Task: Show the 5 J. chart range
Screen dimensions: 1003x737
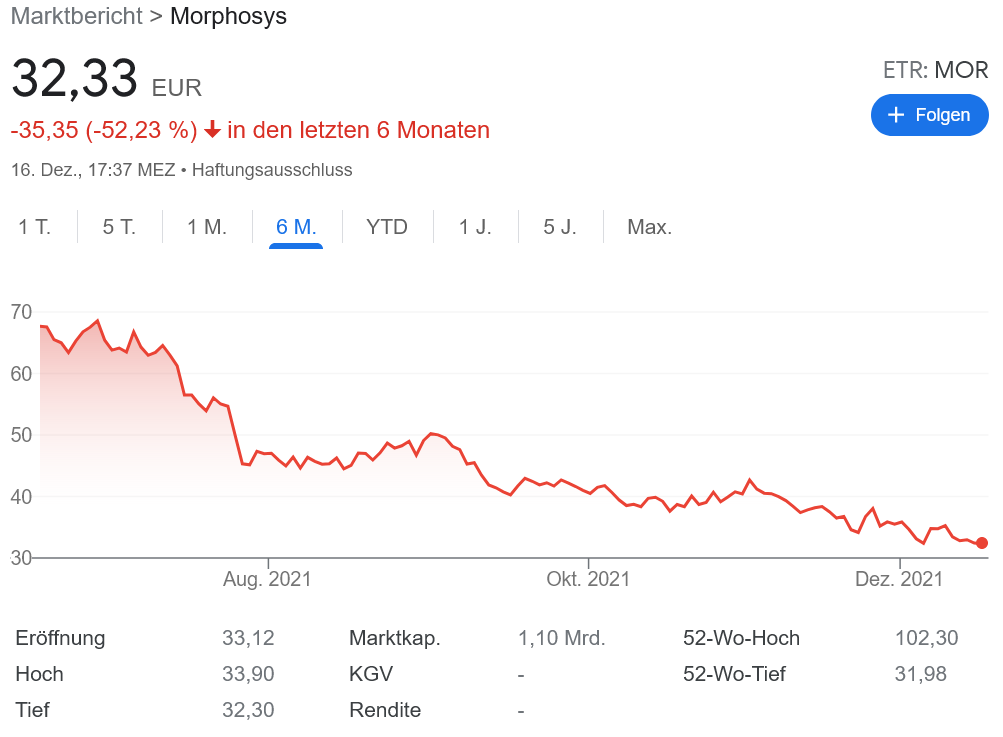Action: pos(560,227)
